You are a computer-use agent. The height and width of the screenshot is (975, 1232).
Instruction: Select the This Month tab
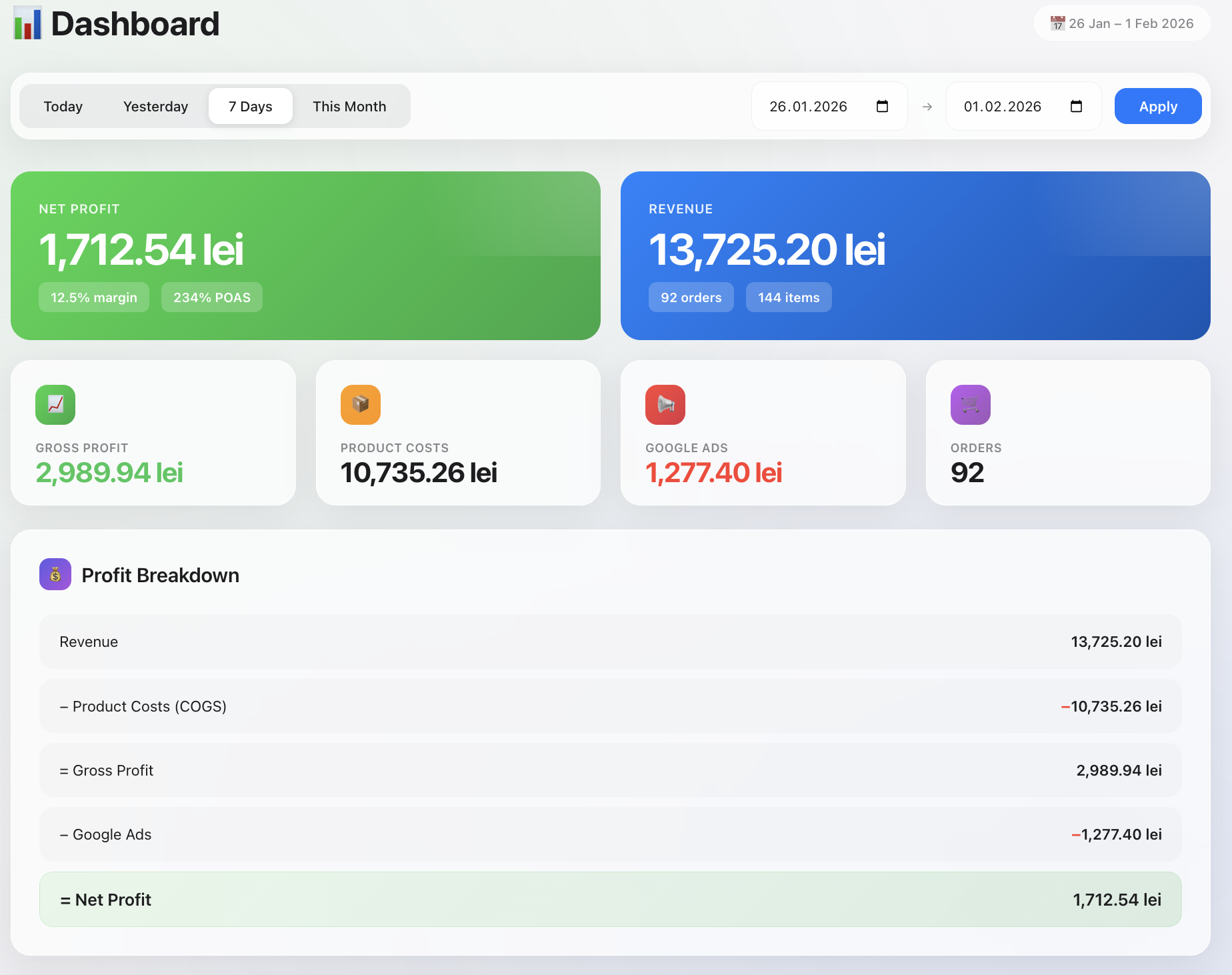tap(349, 106)
